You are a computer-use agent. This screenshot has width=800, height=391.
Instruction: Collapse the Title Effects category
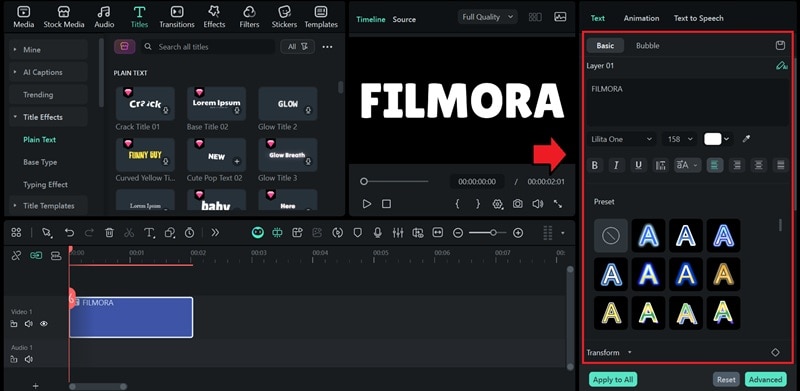pyautogui.click(x=48, y=117)
